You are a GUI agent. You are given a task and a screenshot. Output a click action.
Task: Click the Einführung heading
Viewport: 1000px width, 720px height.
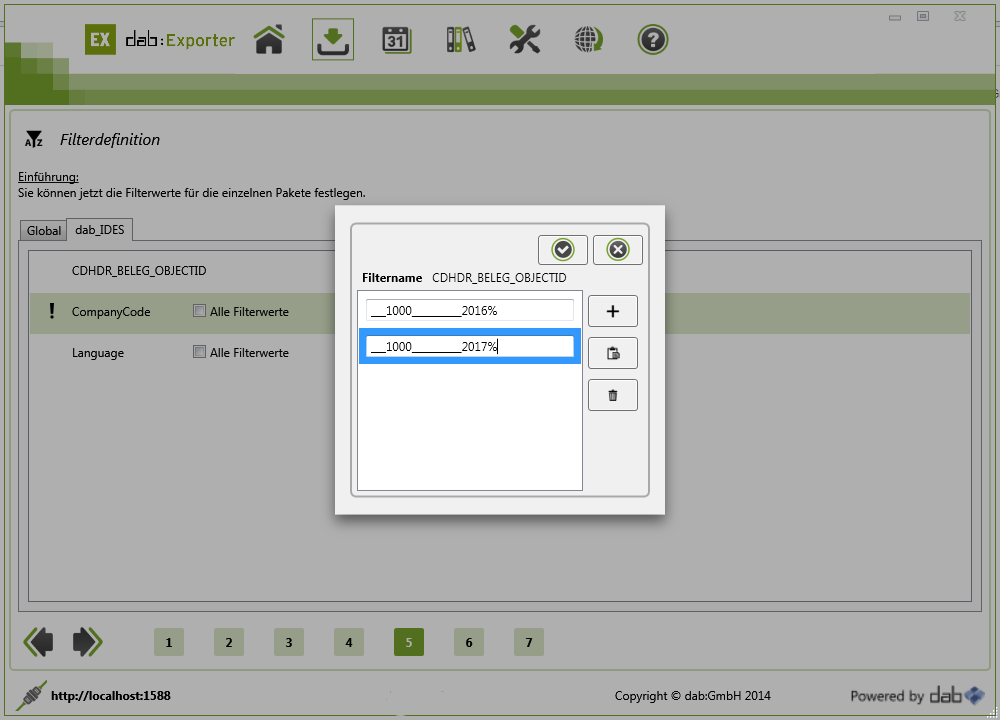click(x=48, y=177)
